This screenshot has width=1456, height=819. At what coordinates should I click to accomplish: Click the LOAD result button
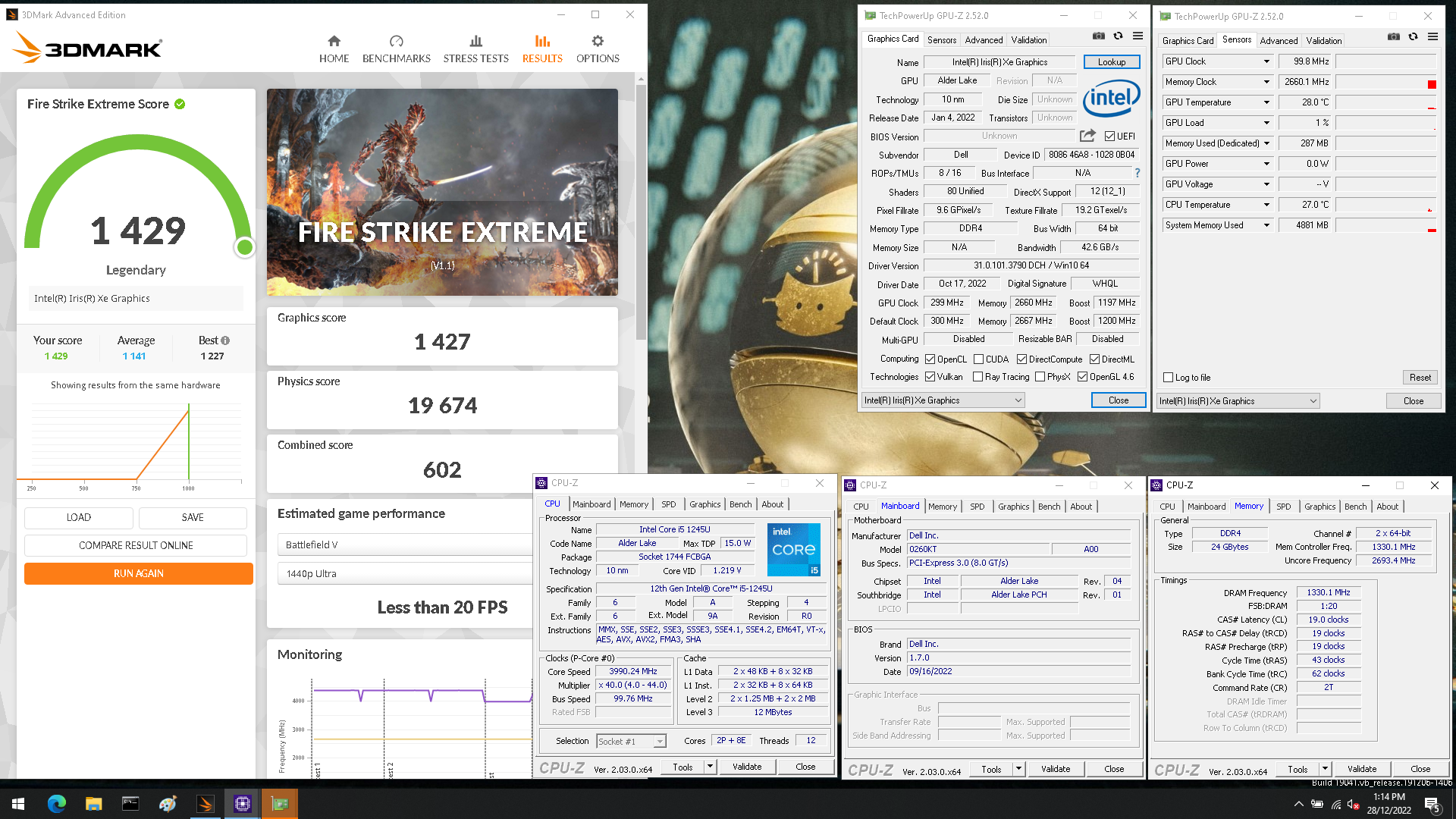(x=79, y=517)
